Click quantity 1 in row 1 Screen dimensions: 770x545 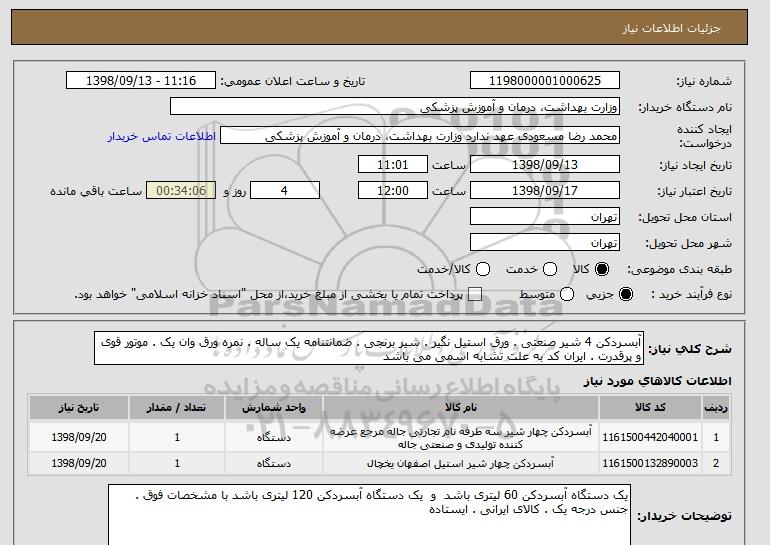(177, 437)
